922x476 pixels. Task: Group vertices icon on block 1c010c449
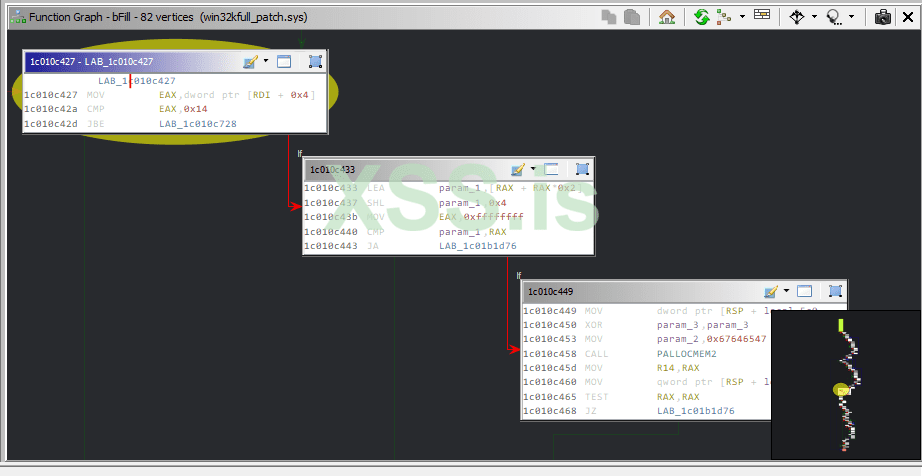[x=836, y=291]
